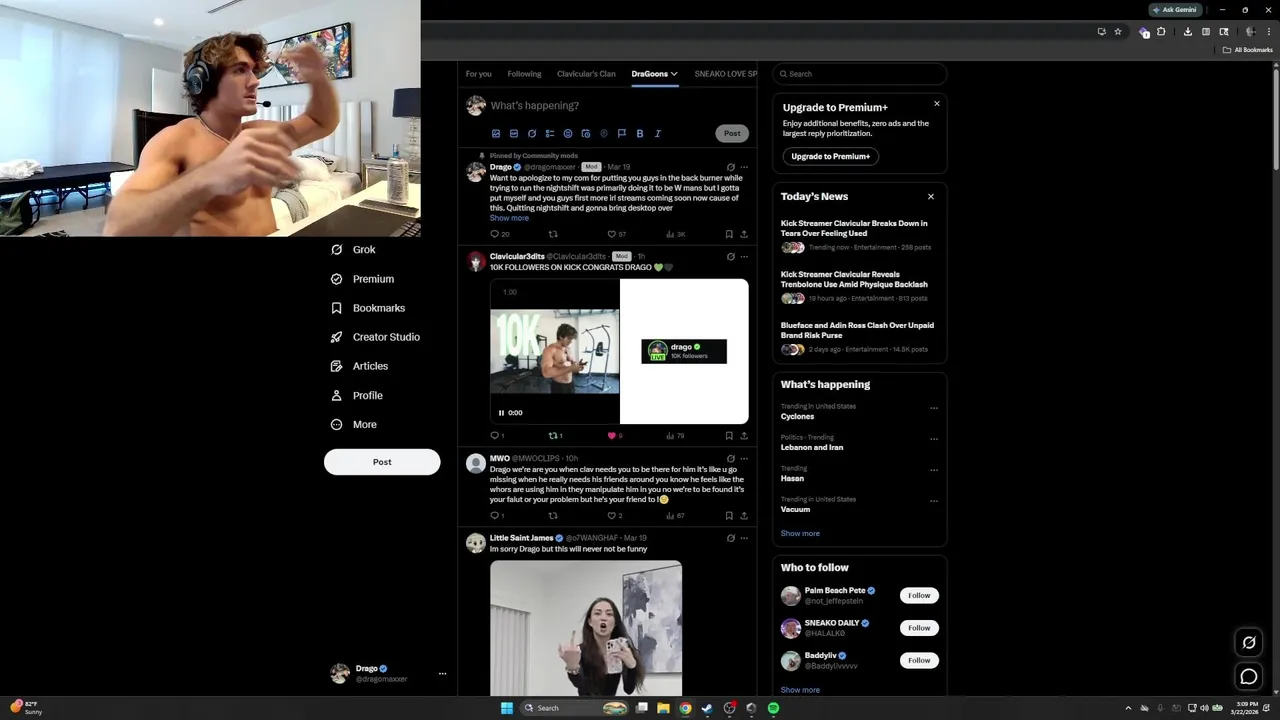Bookmark Drago's pinned post
The width and height of the screenshot is (1280, 720).
click(729, 234)
